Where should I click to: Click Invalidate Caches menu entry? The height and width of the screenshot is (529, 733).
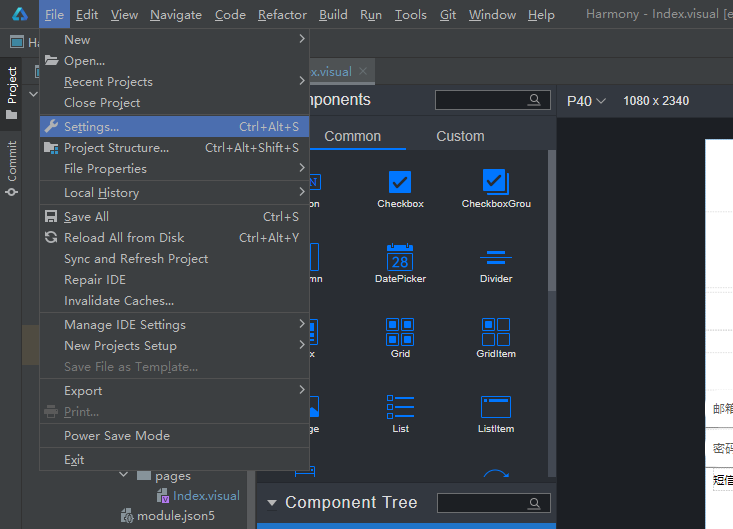(x=119, y=301)
